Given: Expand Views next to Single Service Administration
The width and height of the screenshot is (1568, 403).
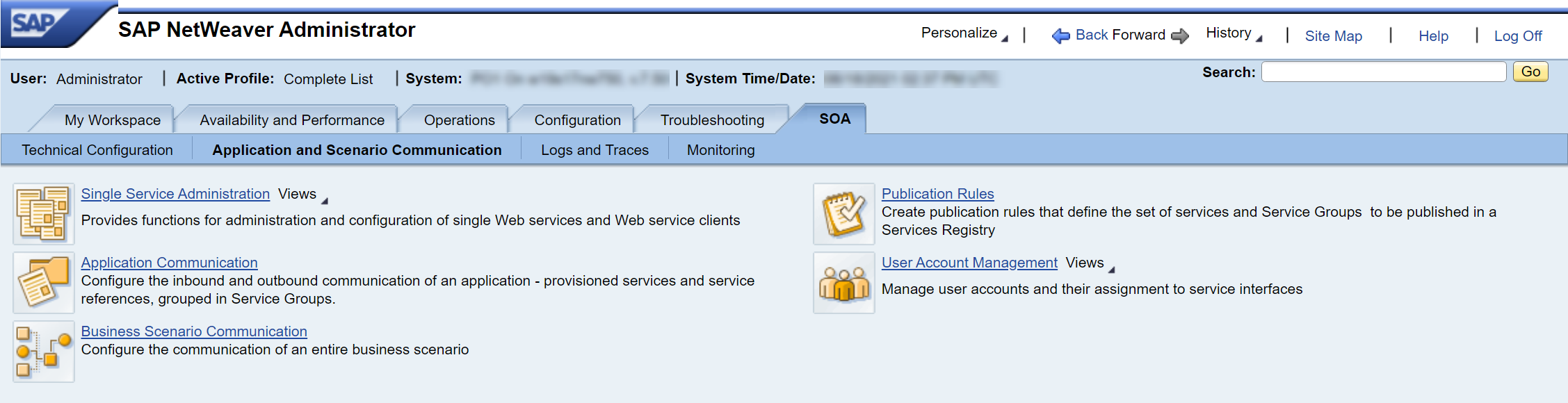Looking at the screenshot, I should coord(302,195).
